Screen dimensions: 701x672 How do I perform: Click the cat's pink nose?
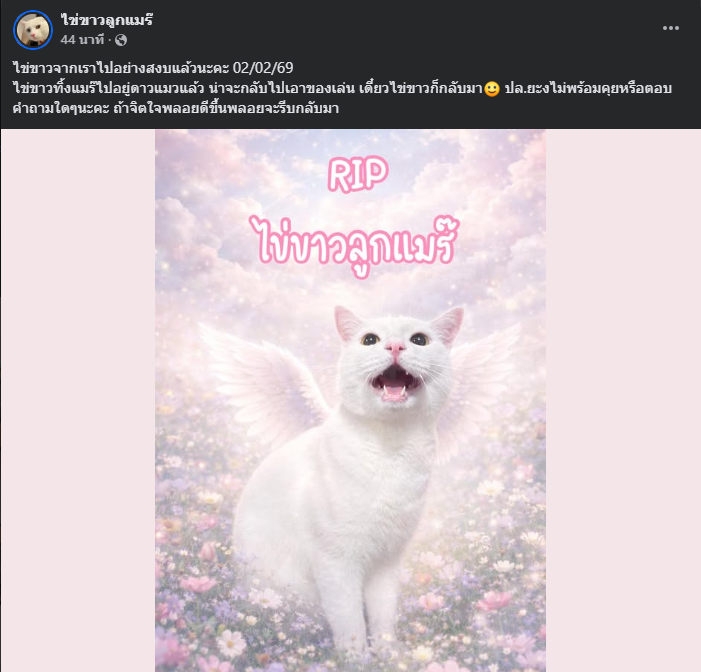pos(396,348)
